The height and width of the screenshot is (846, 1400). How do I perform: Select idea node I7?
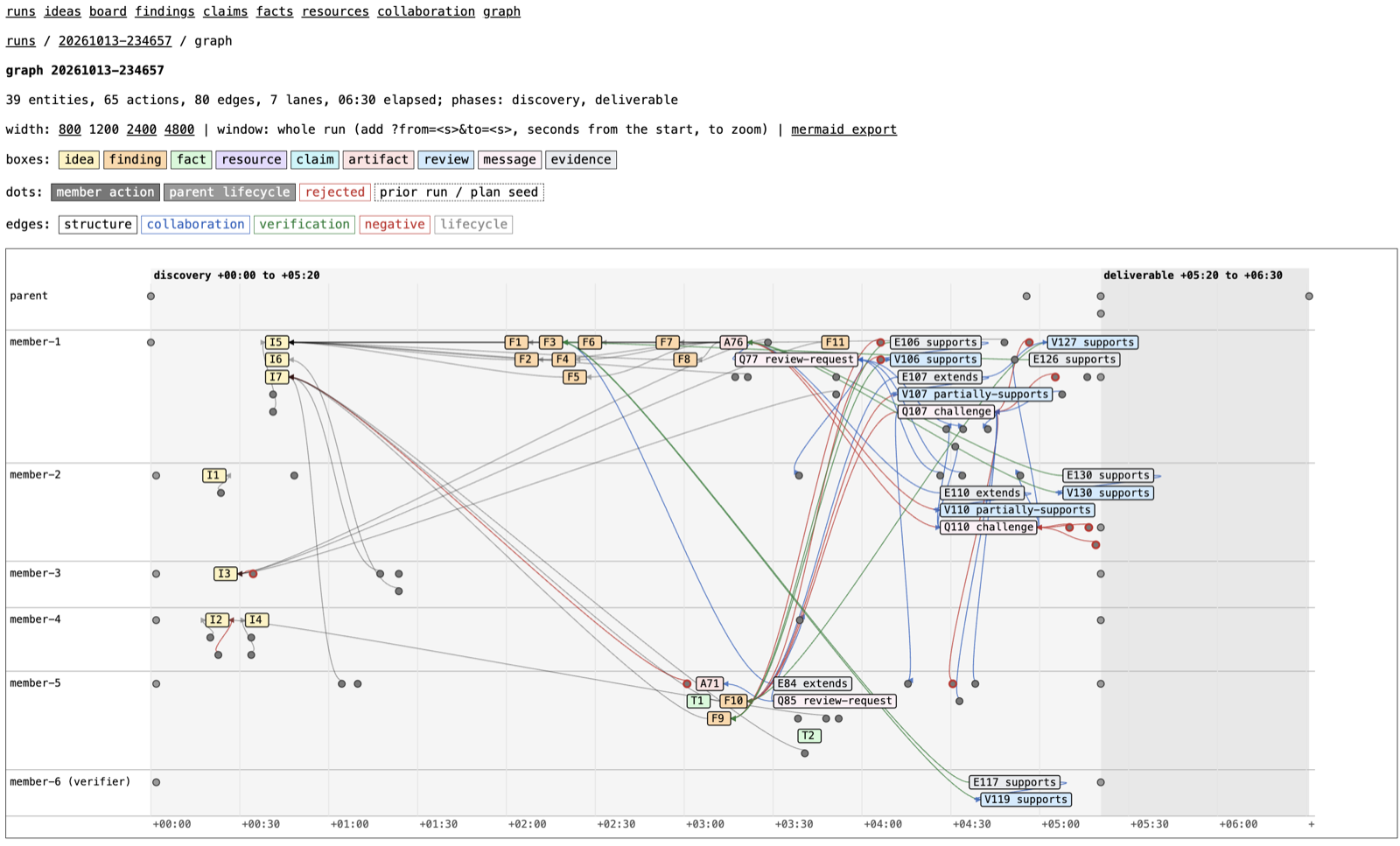pos(276,377)
